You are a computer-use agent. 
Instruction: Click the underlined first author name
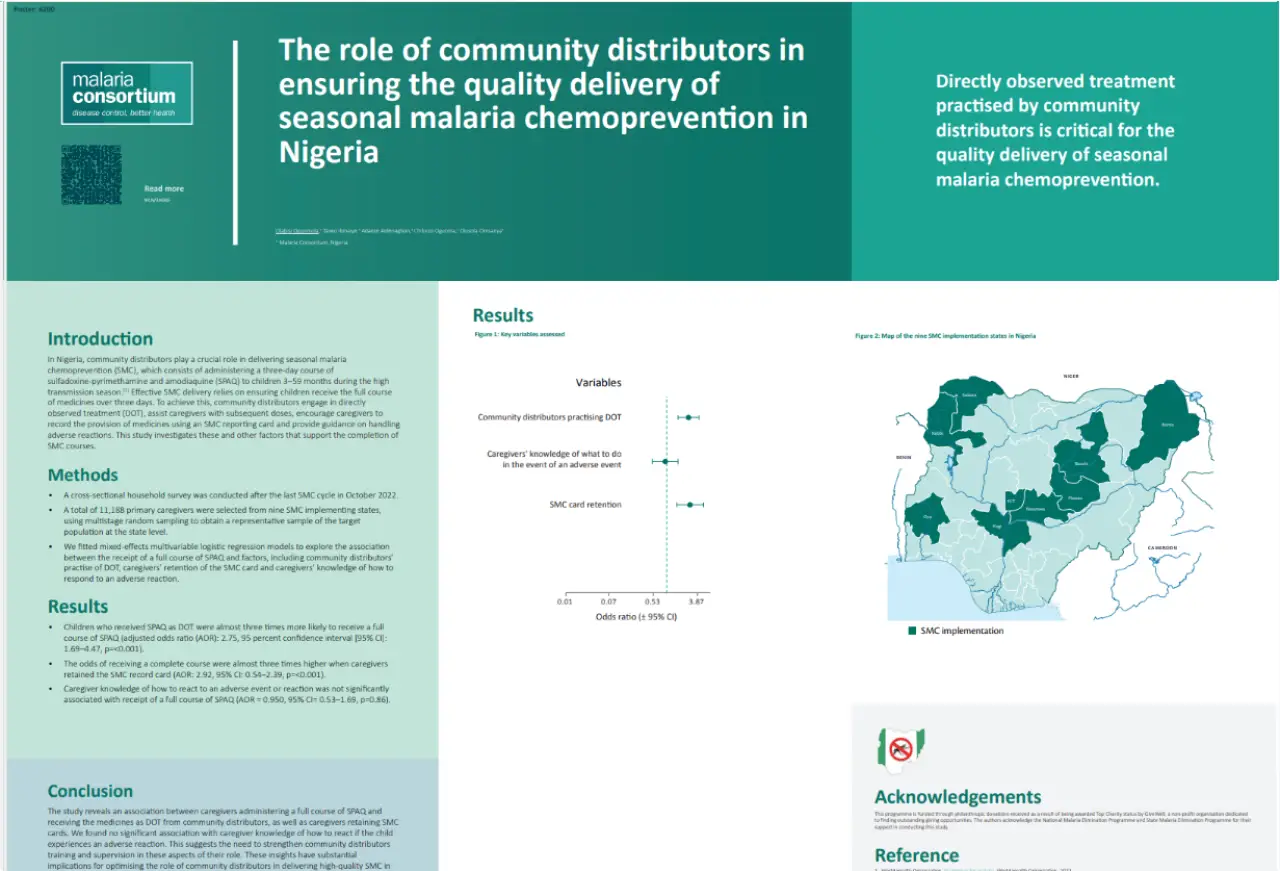tap(297, 230)
